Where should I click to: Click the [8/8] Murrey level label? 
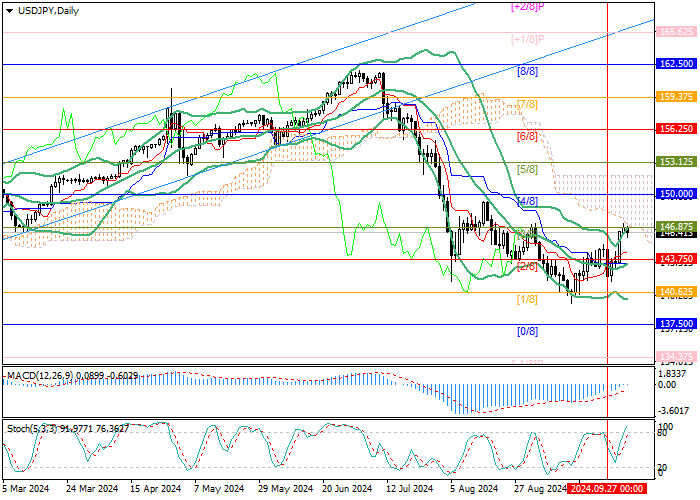(x=527, y=71)
